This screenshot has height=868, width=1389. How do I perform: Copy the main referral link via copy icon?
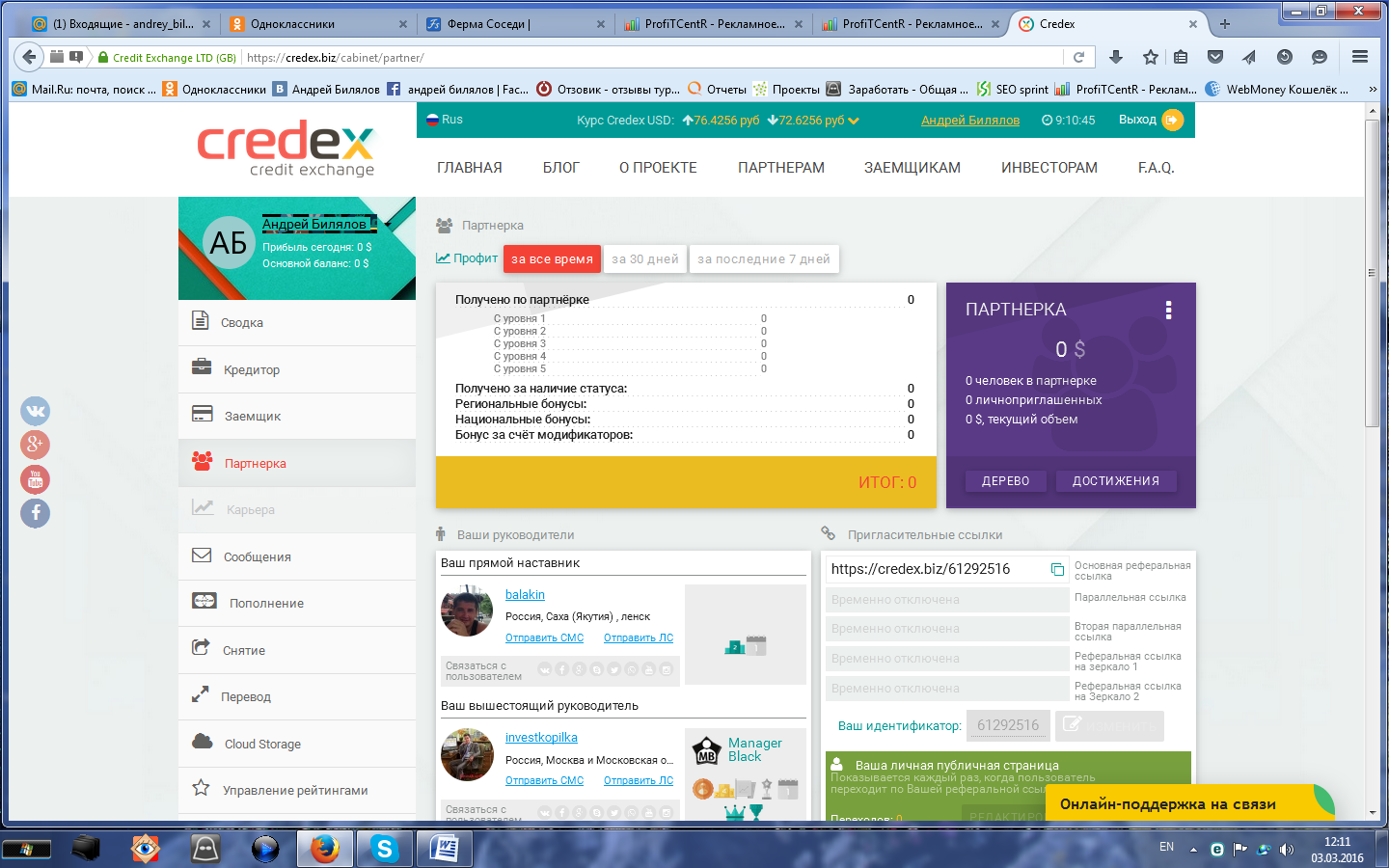tap(1057, 569)
